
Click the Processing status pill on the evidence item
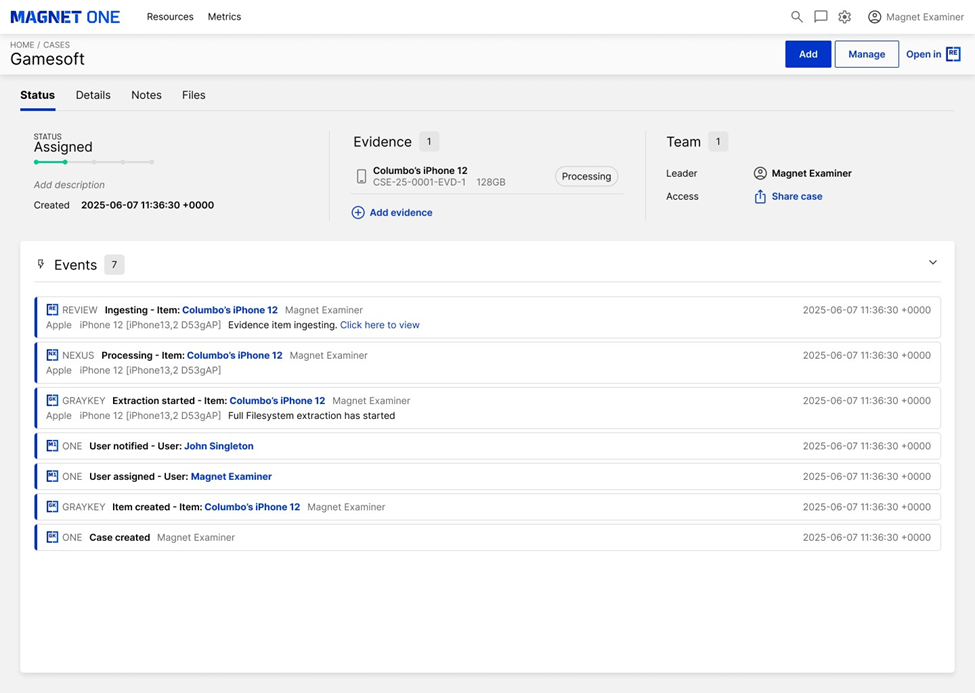point(586,176)
